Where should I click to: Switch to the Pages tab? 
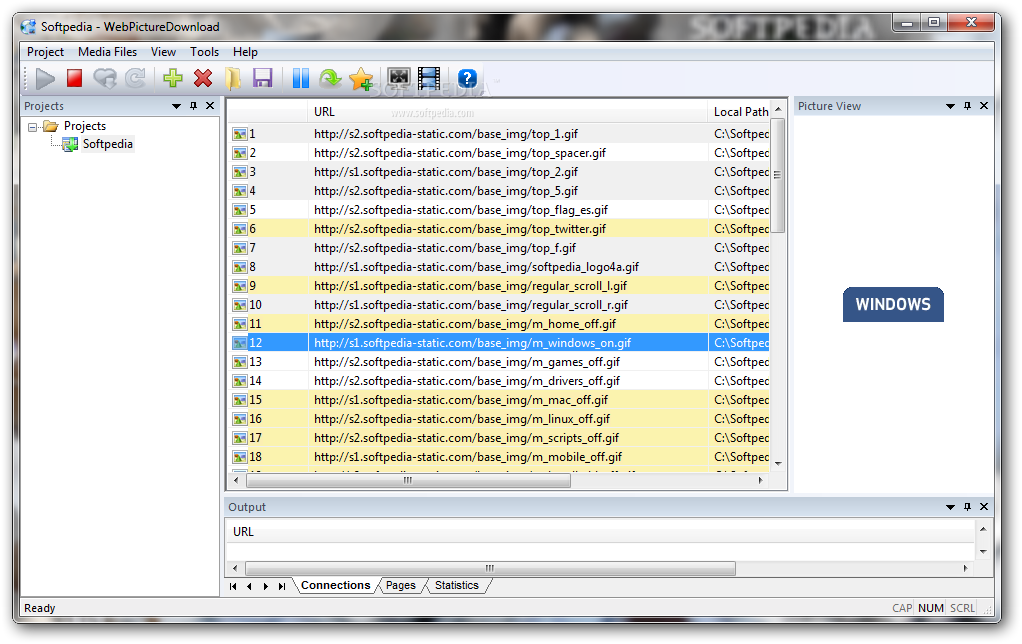pos(400,585)
